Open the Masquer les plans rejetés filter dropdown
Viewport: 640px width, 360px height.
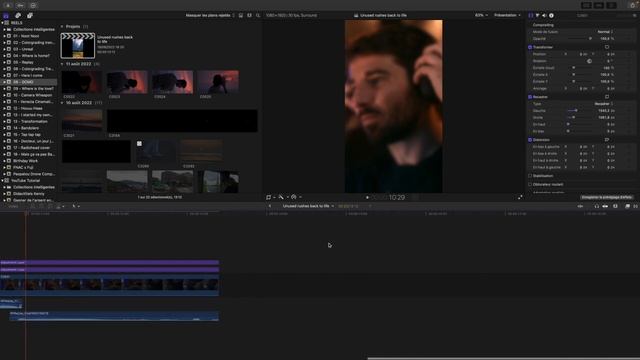[x=210, y=16]
